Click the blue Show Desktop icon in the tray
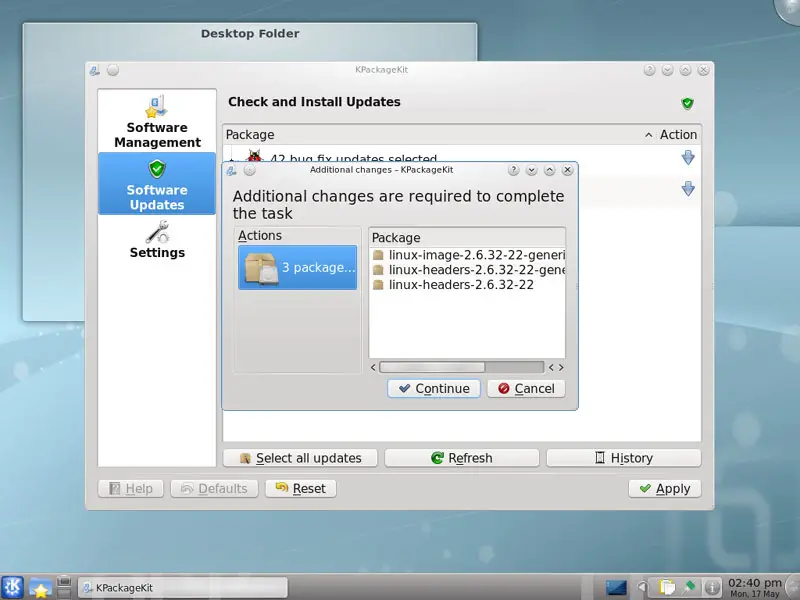The width and height of the screenshot is (800, 600). click(616, 588)
